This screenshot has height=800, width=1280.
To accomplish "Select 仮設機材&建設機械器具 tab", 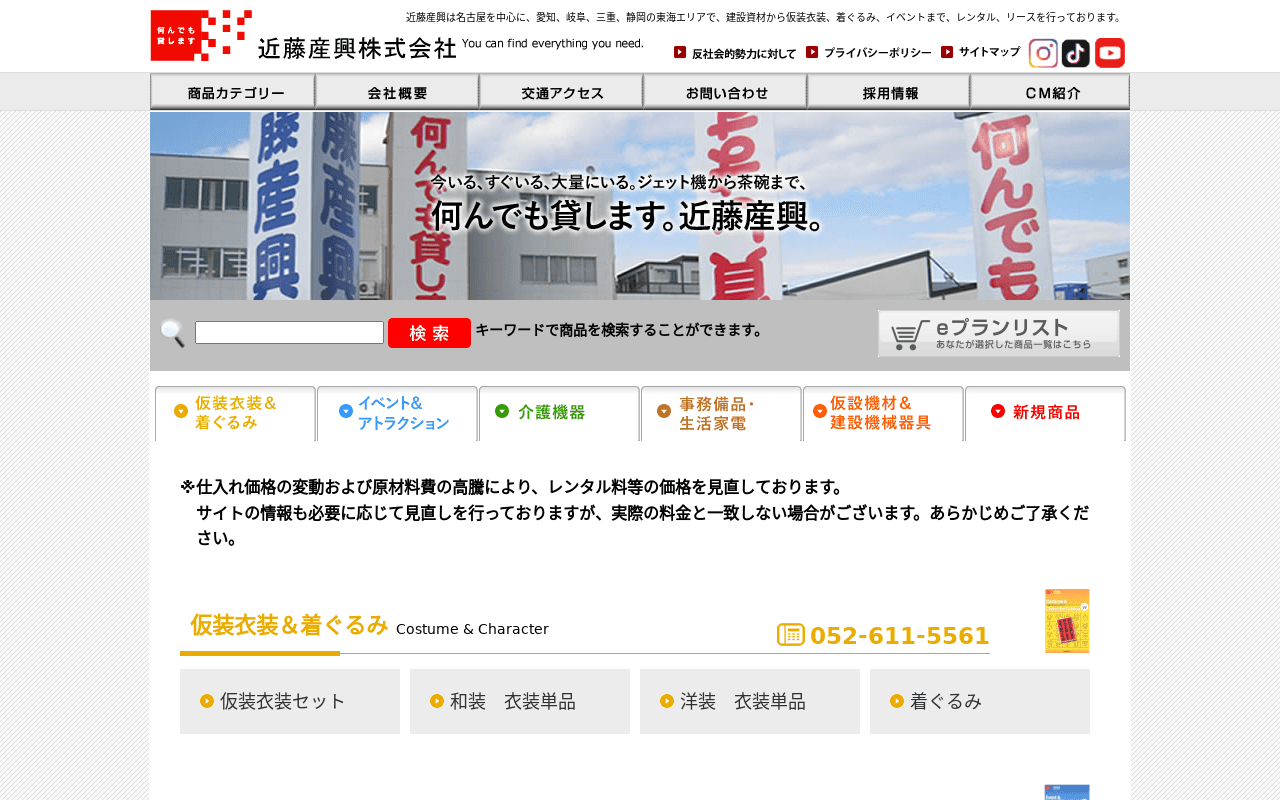I will tap(883, 413).
